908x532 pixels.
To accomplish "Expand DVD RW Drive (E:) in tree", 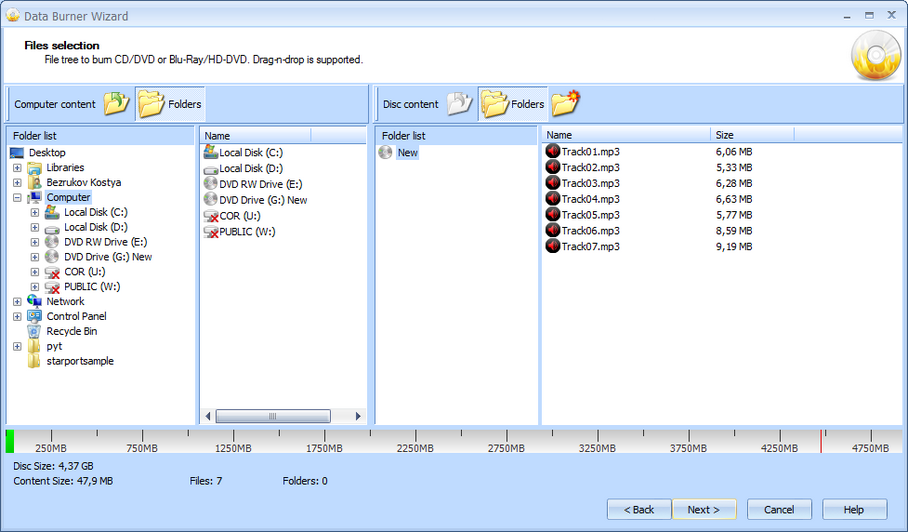I will click(35, 242).
